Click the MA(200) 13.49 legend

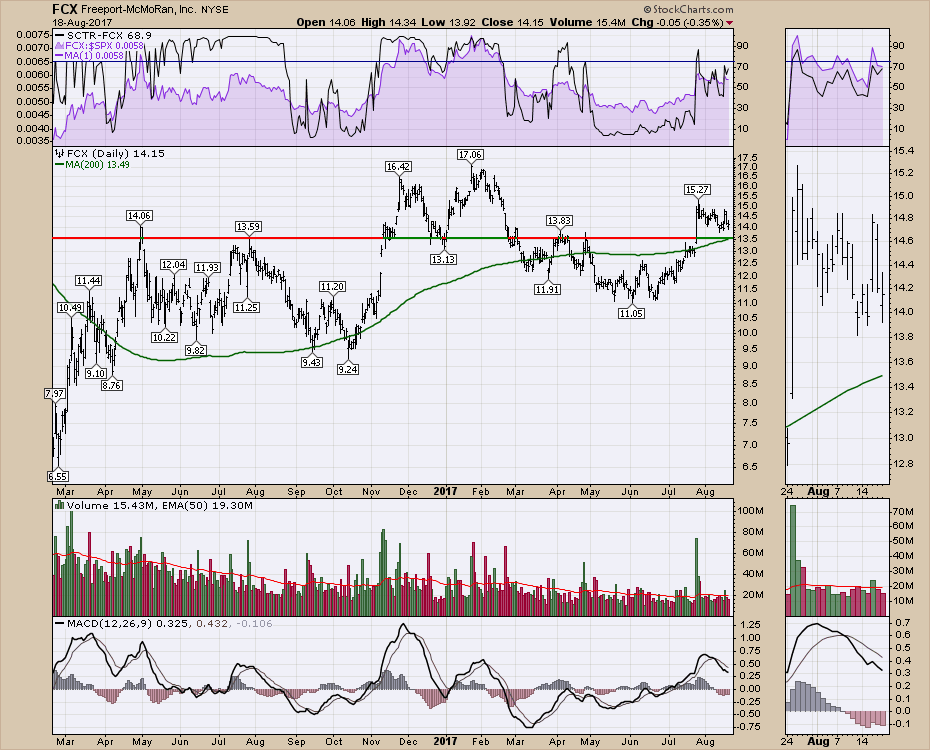[x=92, y=164]
